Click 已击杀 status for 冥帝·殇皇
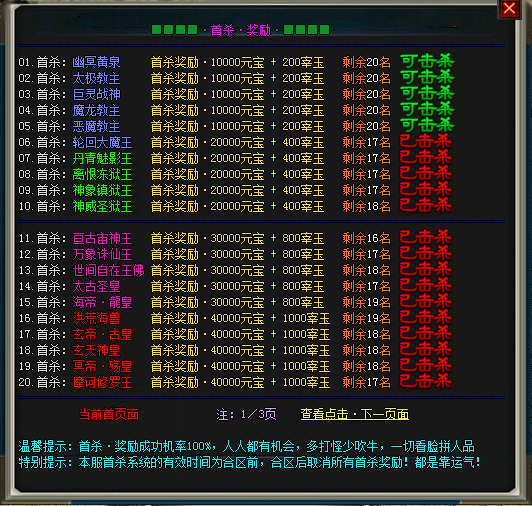This screenshot has height=506, width=532. pyautogui.click(x=426, y=366)
